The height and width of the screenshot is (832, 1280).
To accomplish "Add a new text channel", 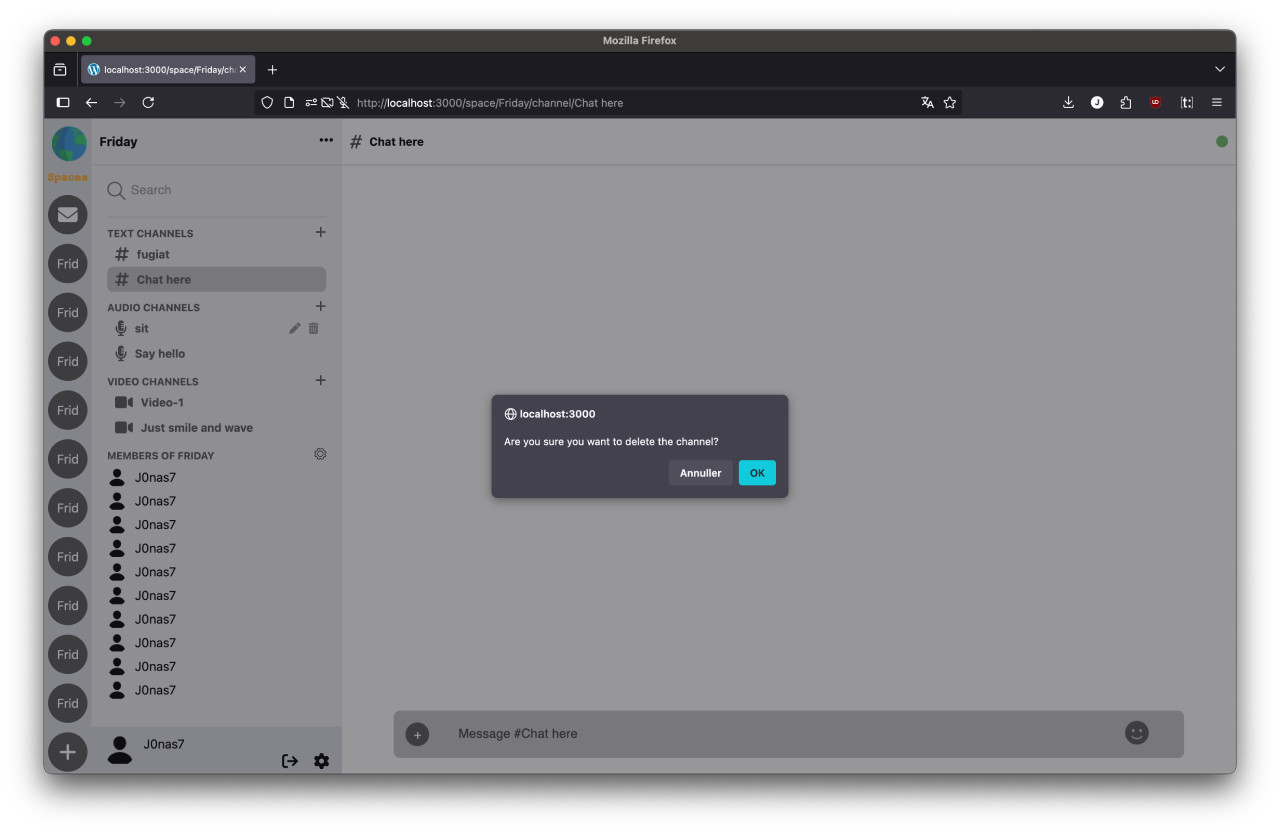I will [321, 232].
